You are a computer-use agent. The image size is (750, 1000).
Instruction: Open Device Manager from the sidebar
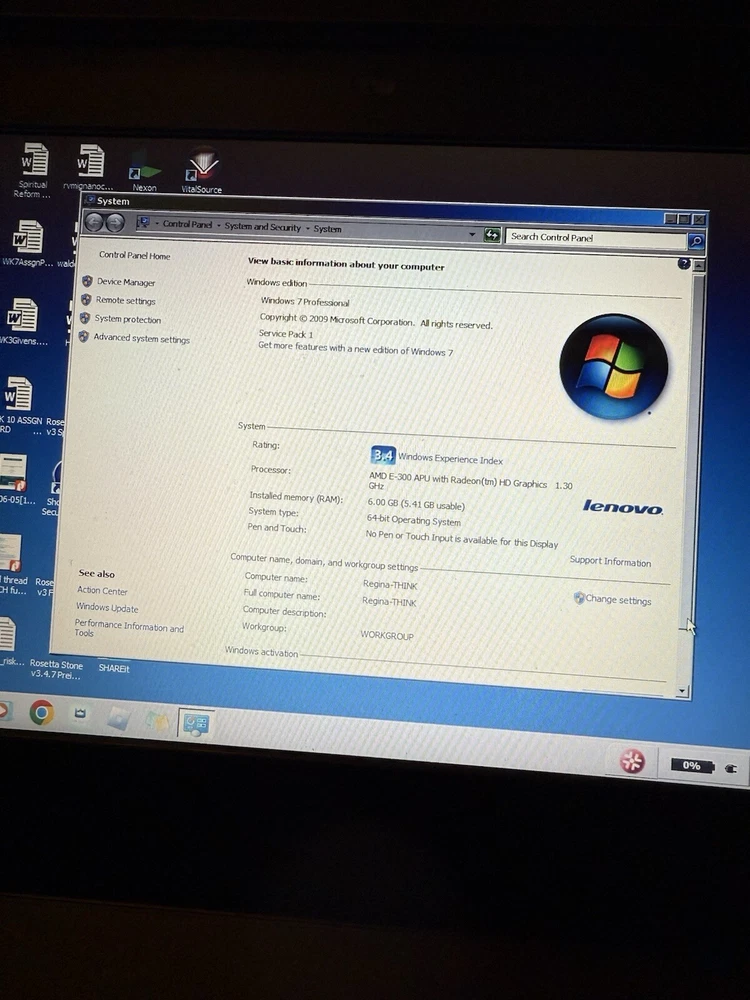126,283
